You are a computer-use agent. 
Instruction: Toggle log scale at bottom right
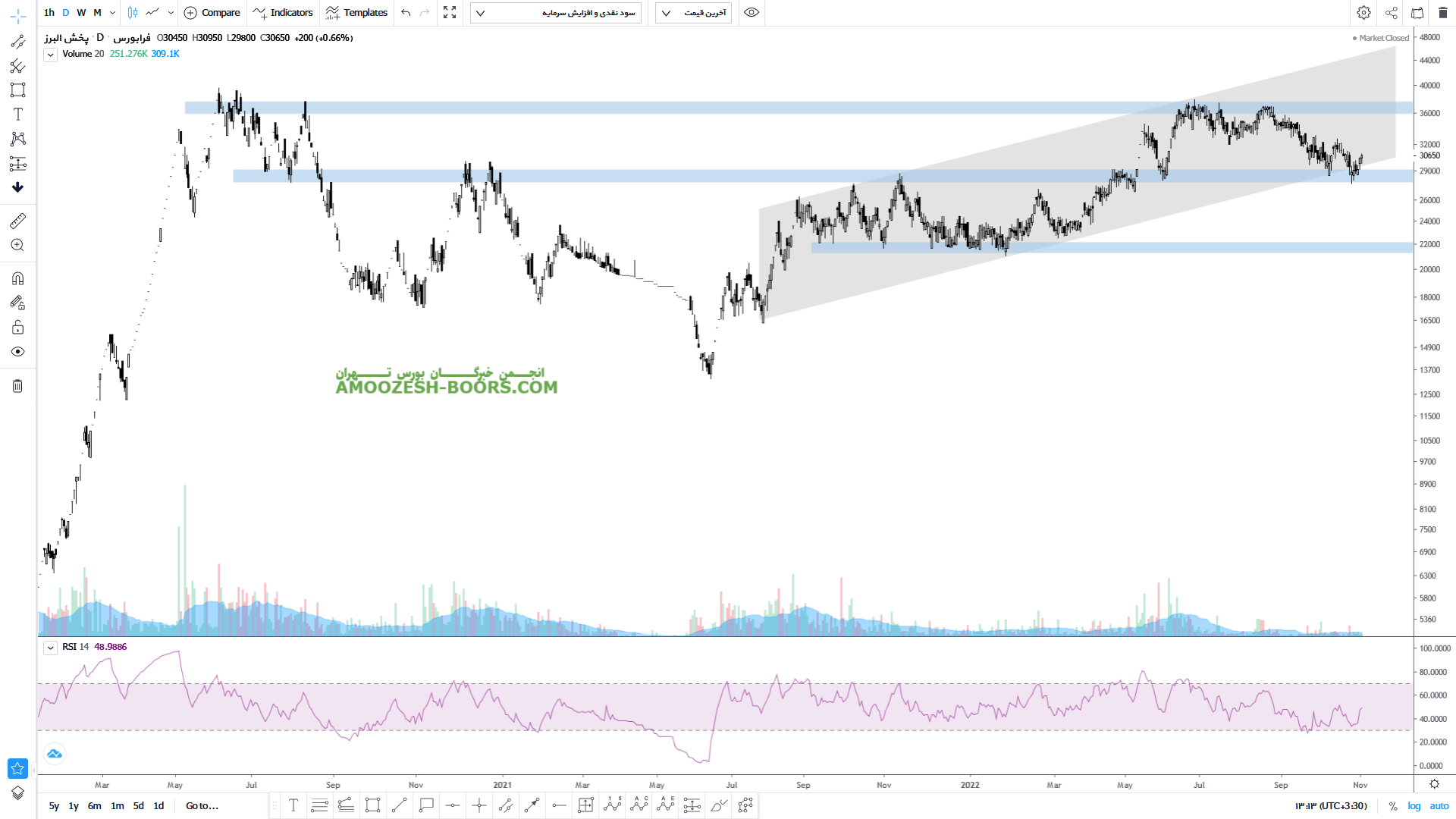1414,806
